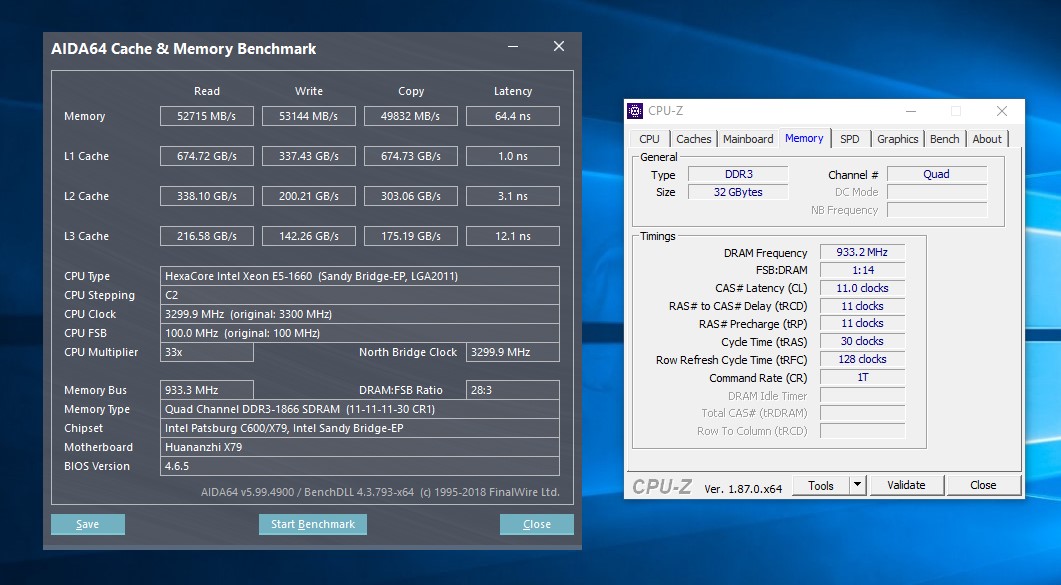Click Start Benchmark in AIDA64
1061x585 pixels.
pos(313,524)
